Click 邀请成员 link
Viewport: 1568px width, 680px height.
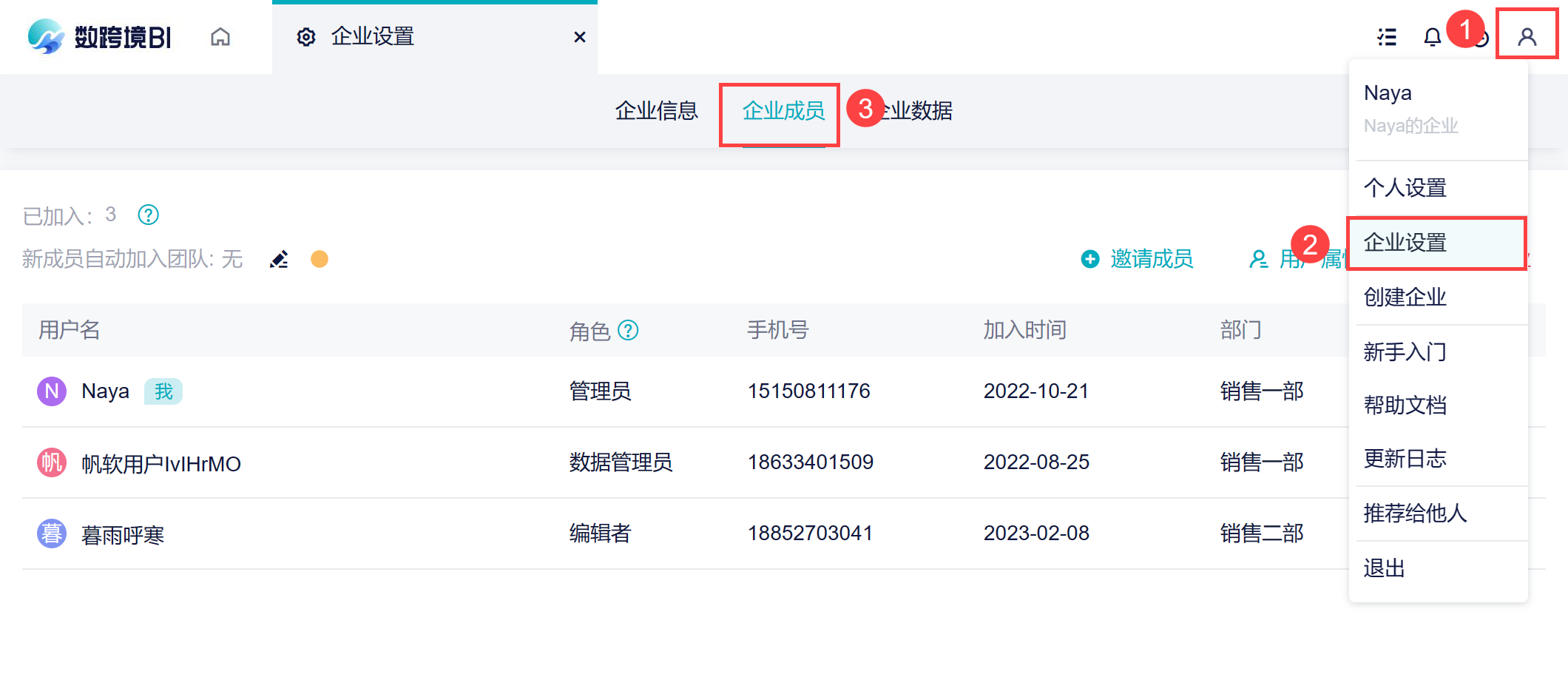[1152, 259]
